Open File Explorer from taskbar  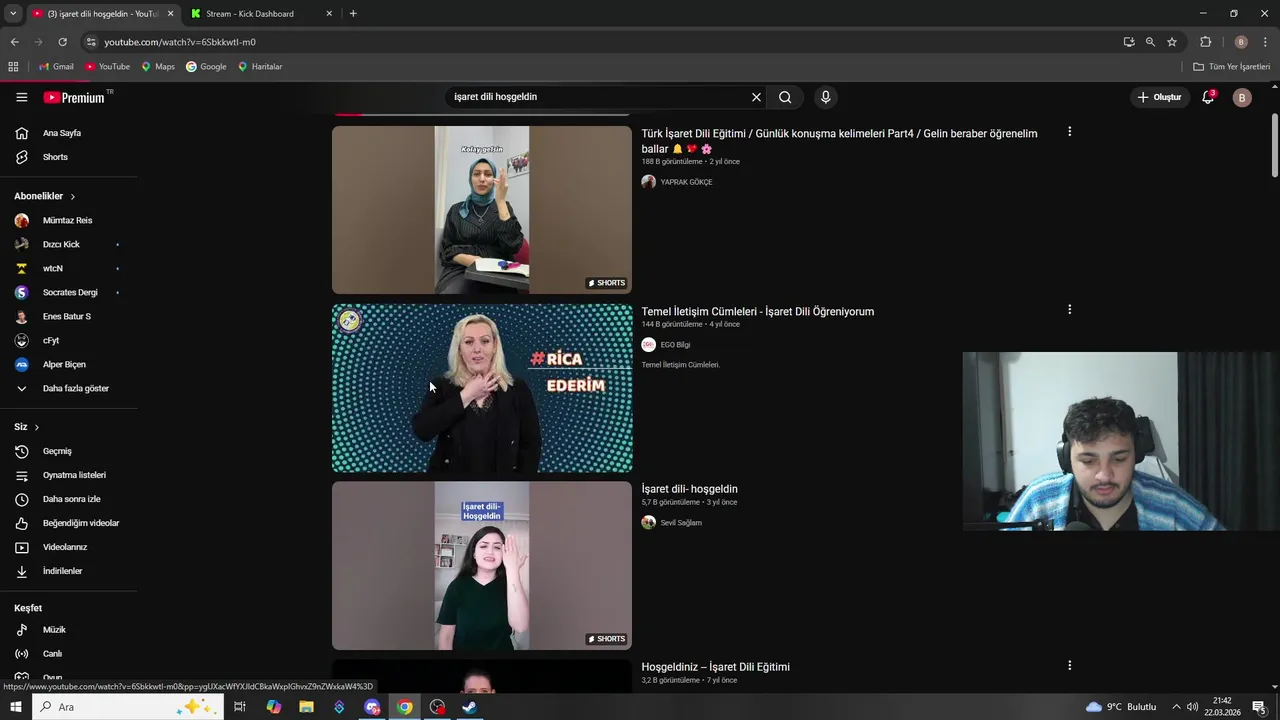[x=306, y=707]
